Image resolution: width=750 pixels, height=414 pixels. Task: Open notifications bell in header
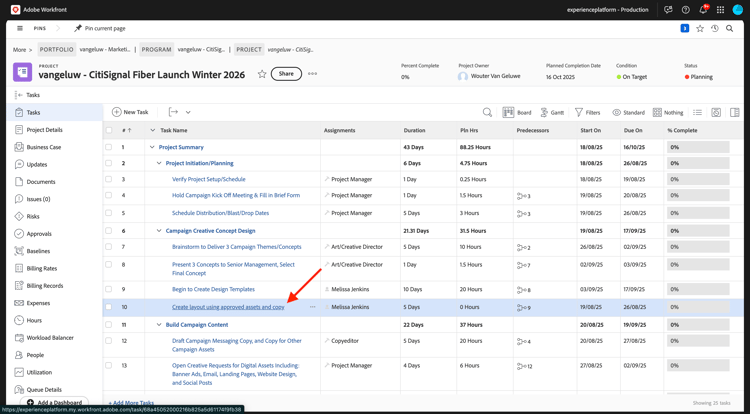pos(703,10)
